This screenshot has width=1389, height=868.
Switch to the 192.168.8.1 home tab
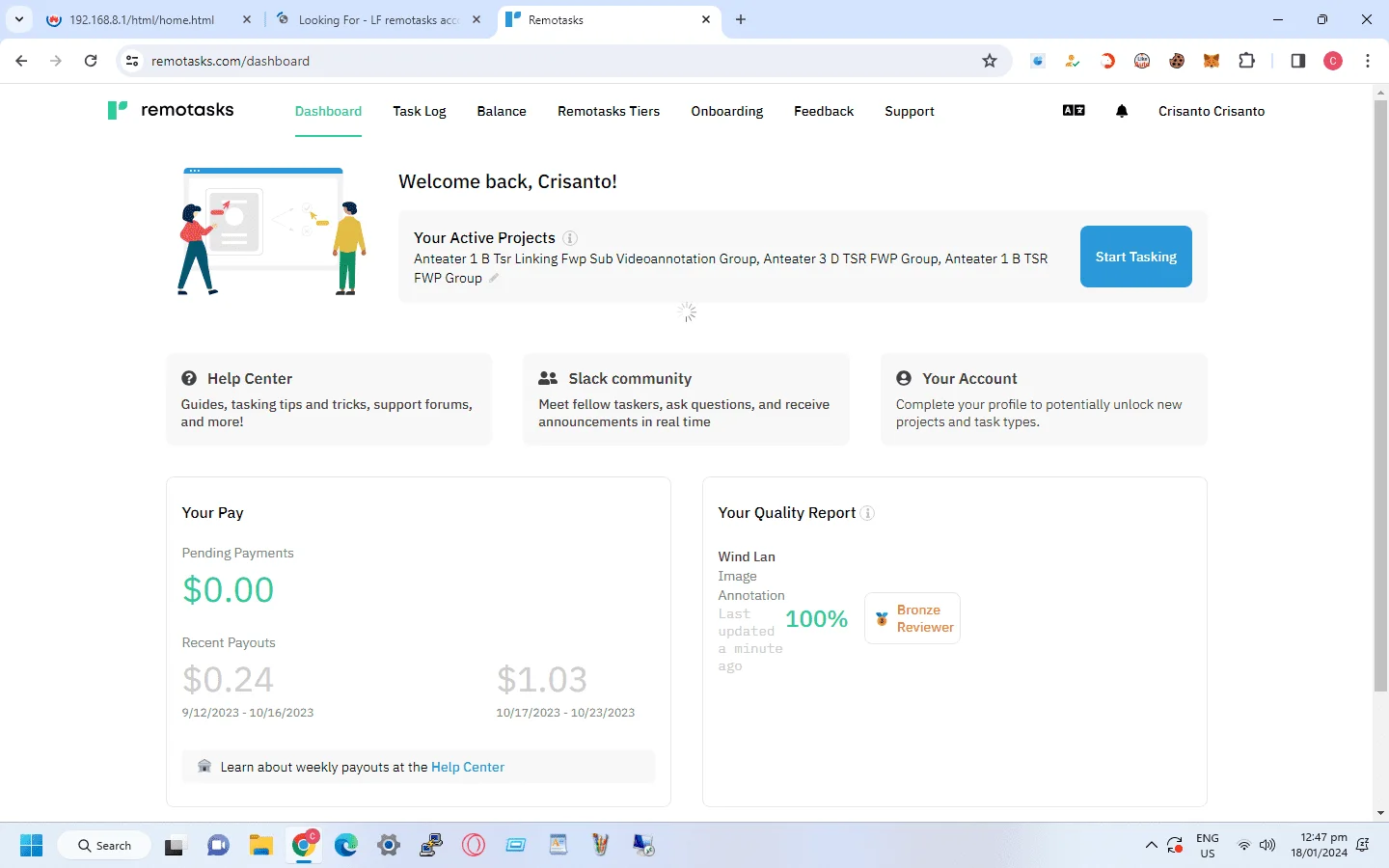150,19
